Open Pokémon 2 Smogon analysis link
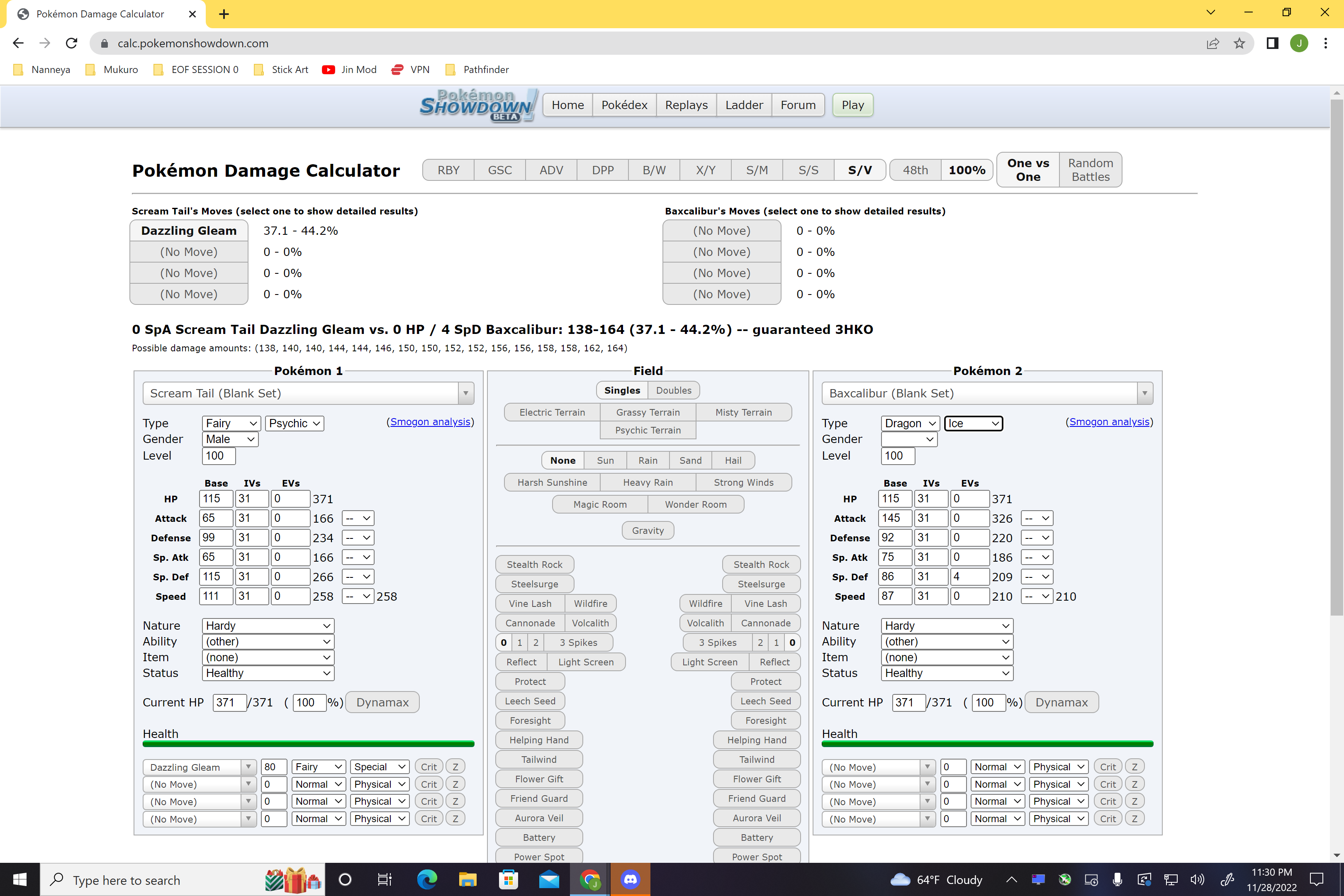1344x896 pixels. tap(1109, 422)
